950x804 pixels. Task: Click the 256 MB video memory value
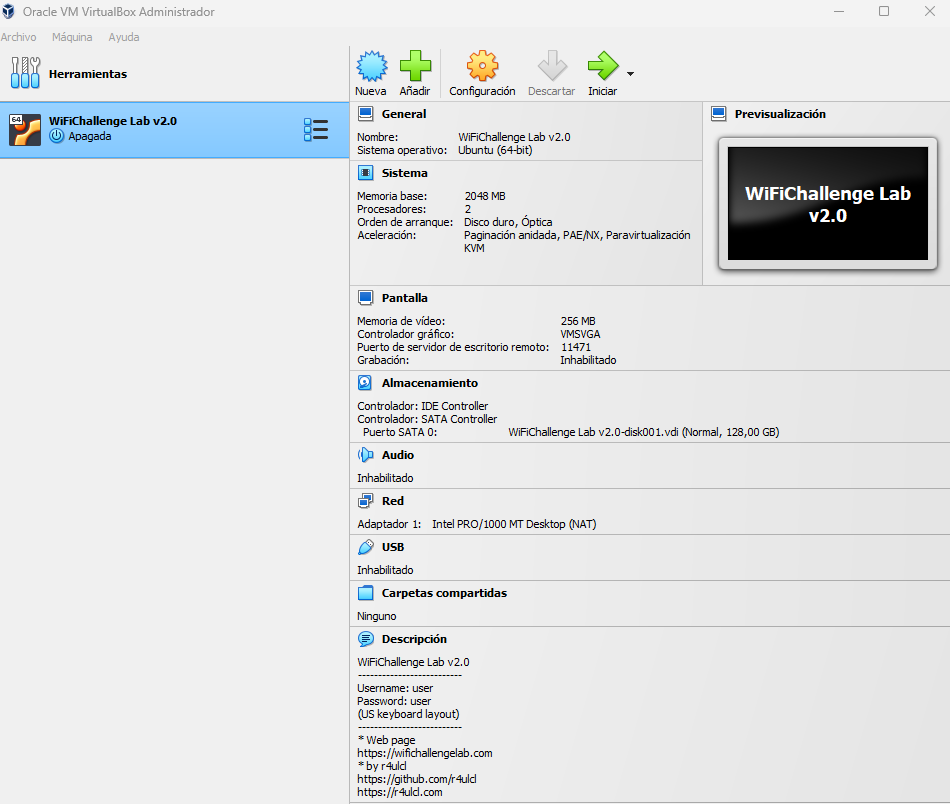(578, 321)
